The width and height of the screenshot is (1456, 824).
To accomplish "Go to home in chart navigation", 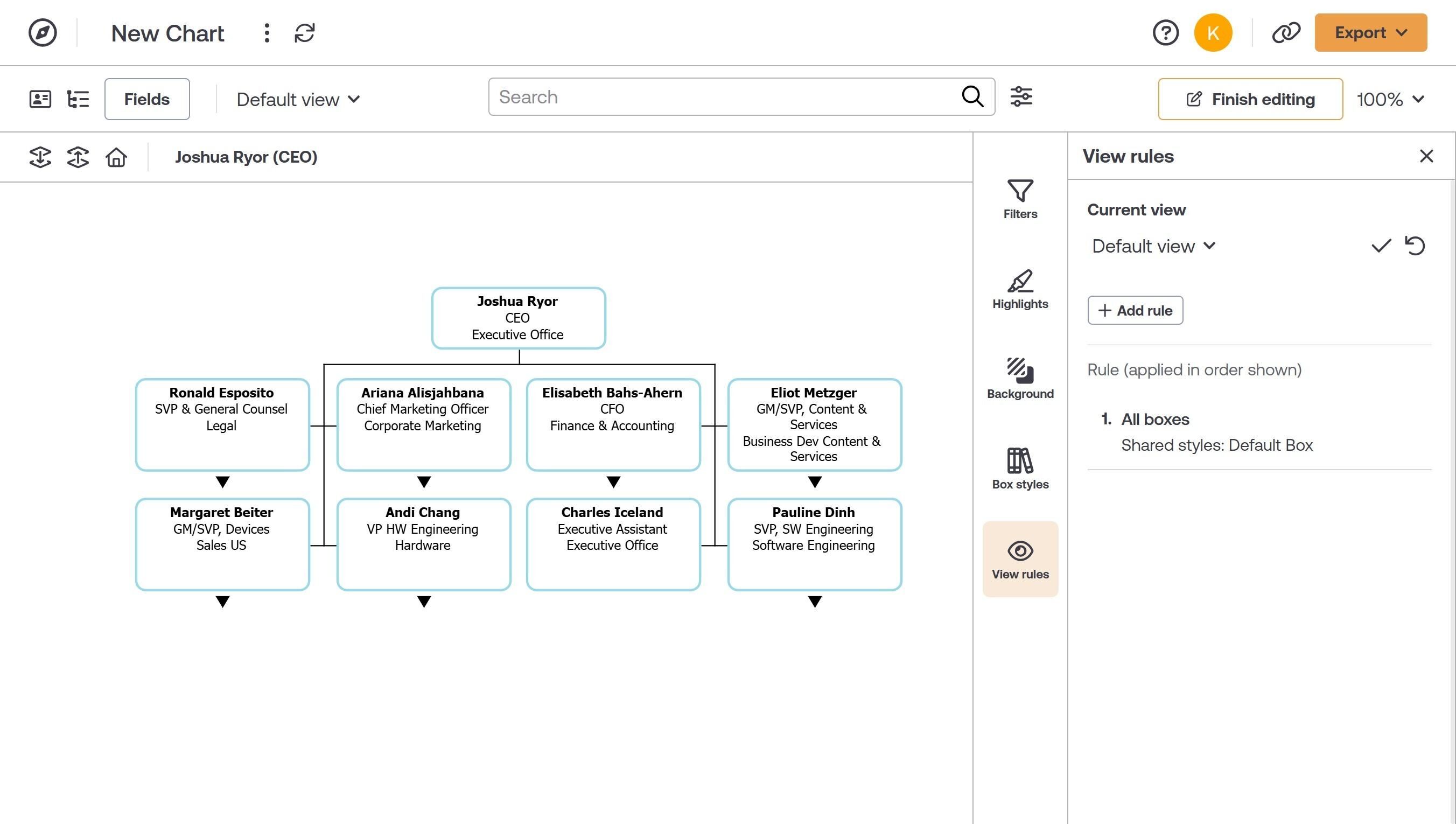I will coord(116,157).
